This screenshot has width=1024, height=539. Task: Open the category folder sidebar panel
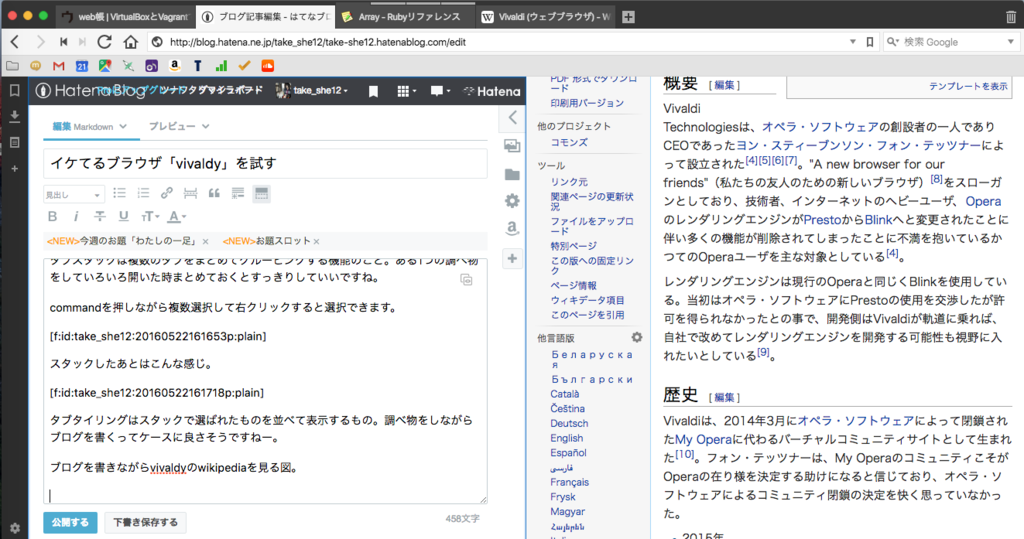512,174
